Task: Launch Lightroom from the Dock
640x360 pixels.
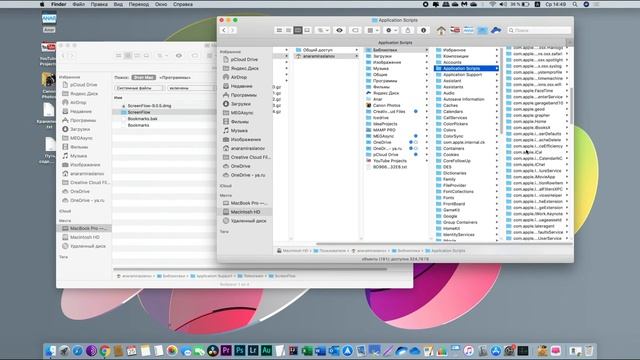Action: pyautogui.click(x=253, y=350)
